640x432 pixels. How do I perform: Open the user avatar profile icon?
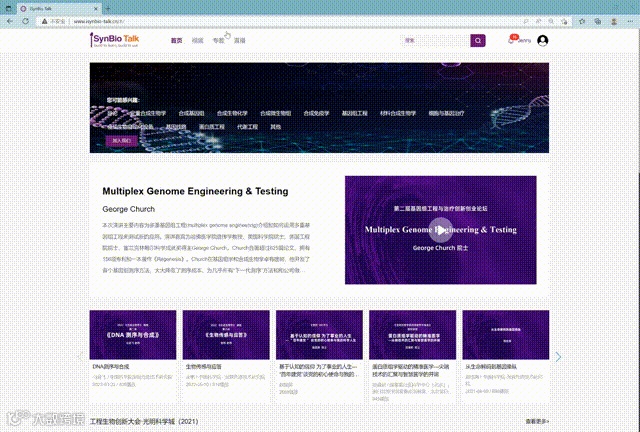(542, 40)
